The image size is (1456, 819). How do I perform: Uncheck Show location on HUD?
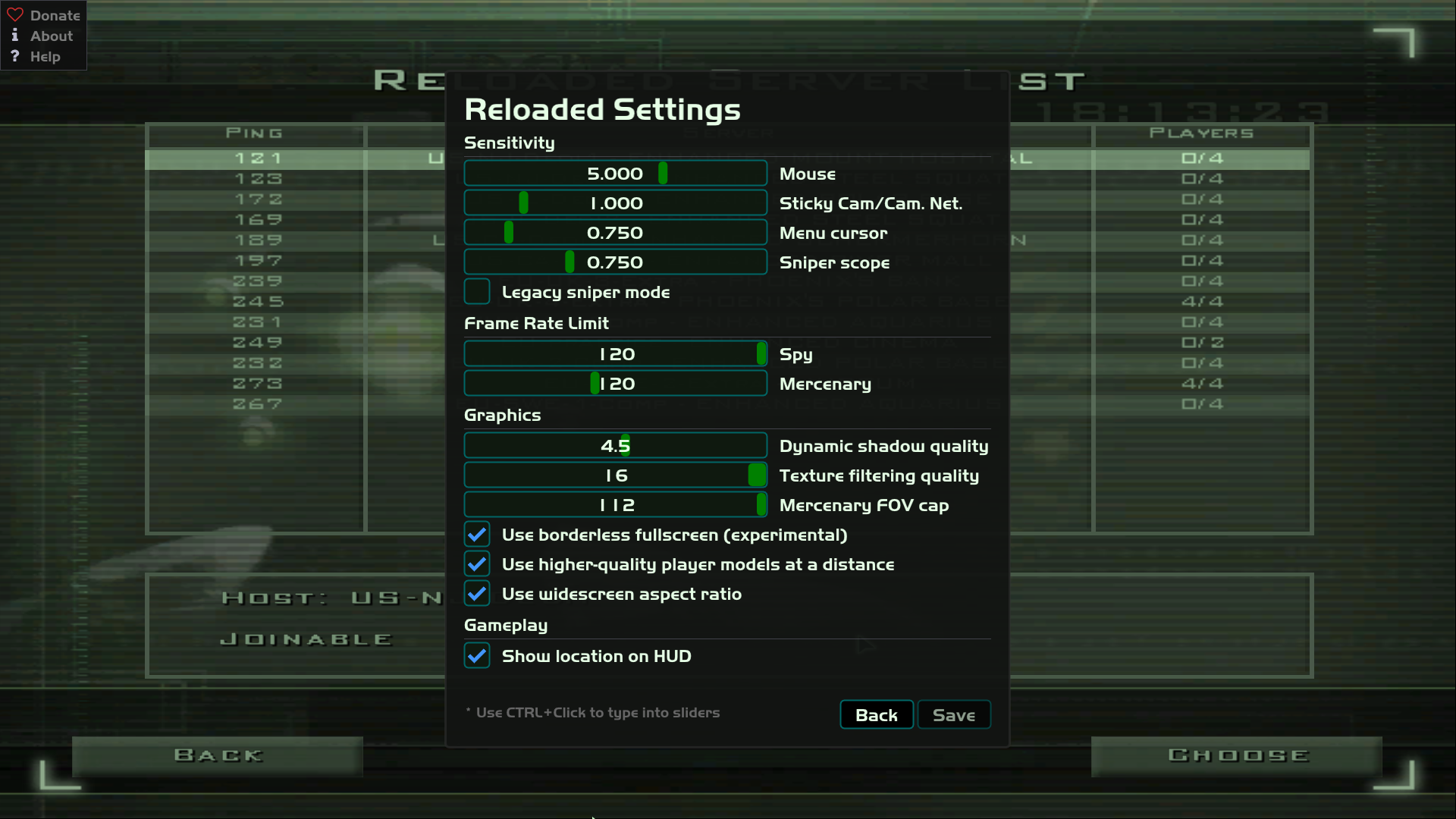pyautogui.click(x=477, y=656)
